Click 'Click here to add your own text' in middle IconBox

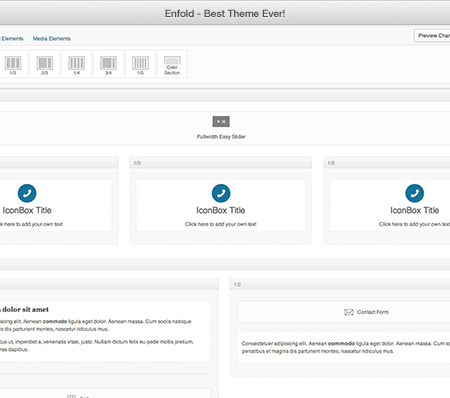click(221, 224)
